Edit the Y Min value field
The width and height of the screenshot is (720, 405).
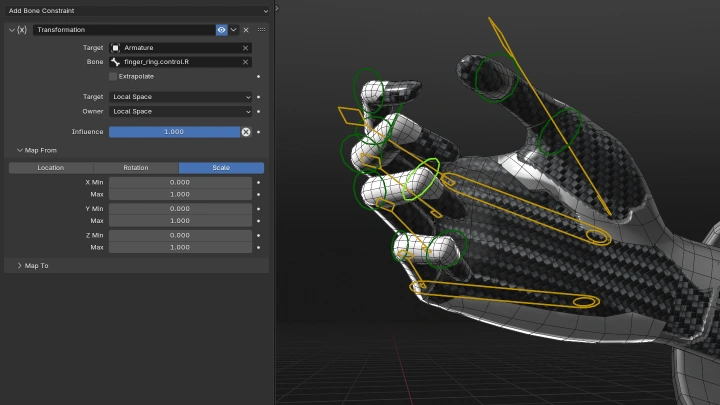180,208
